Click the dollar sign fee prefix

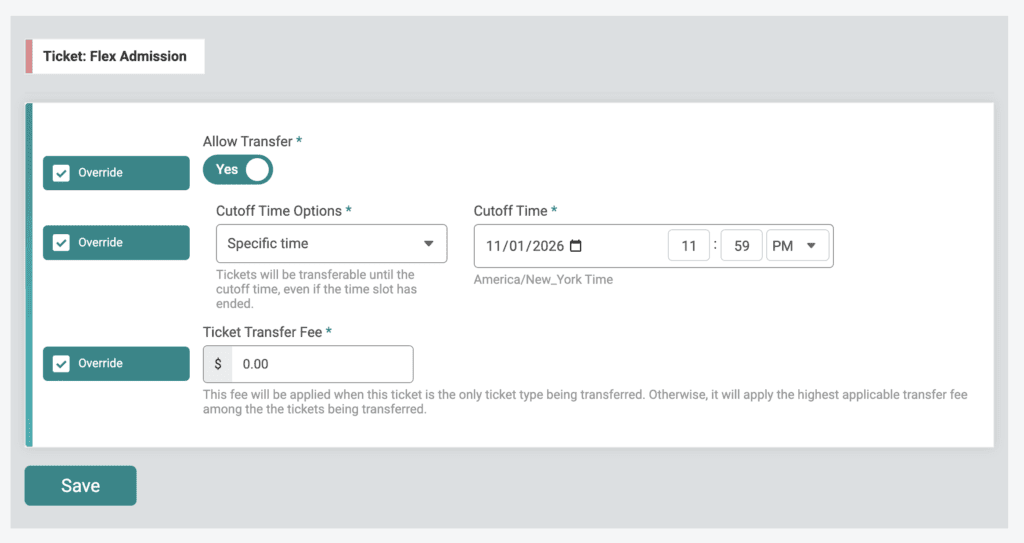(218, 364)
